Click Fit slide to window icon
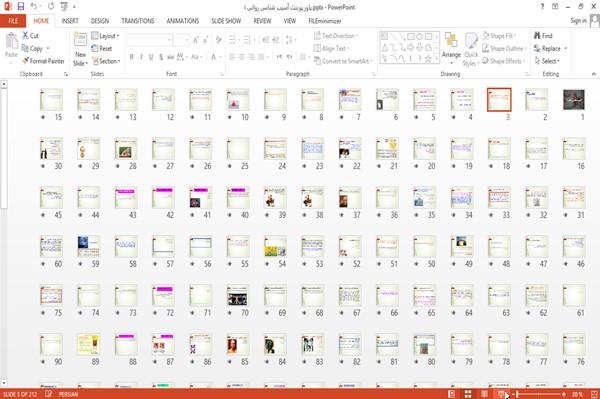This screenshot has height=399, width=600. 594,394
